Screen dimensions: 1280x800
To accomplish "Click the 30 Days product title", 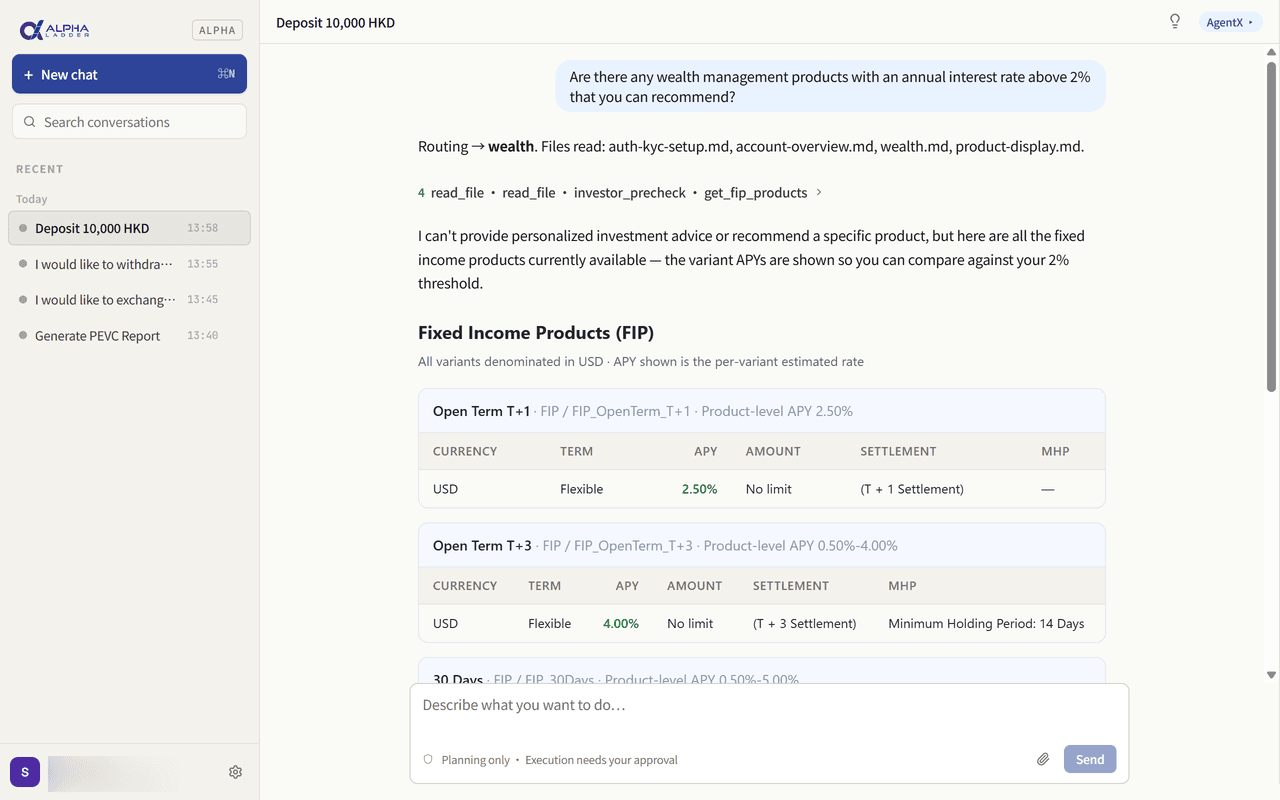I will 458,679.
